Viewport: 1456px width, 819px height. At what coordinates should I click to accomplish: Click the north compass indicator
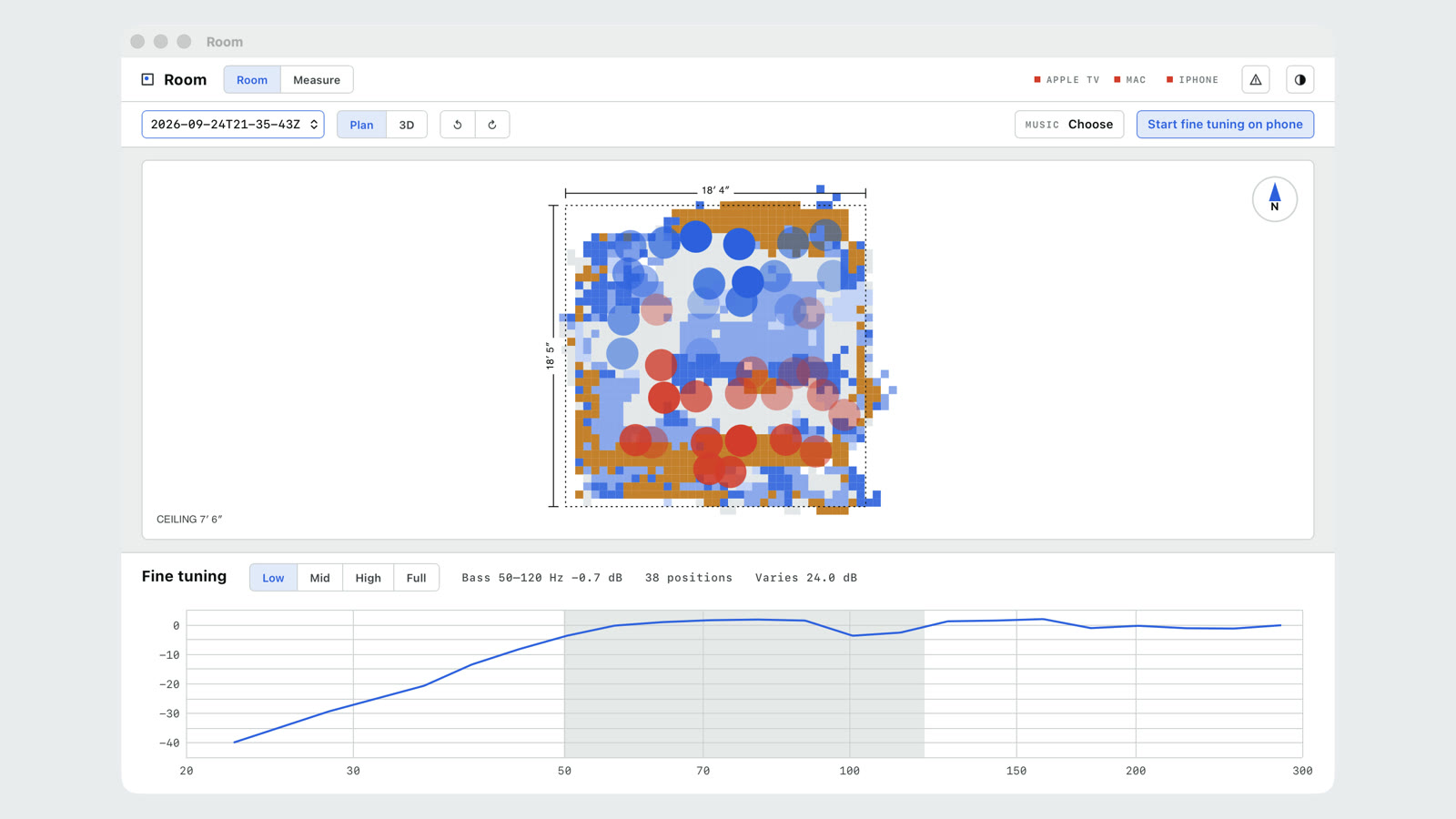(1275, 199)
